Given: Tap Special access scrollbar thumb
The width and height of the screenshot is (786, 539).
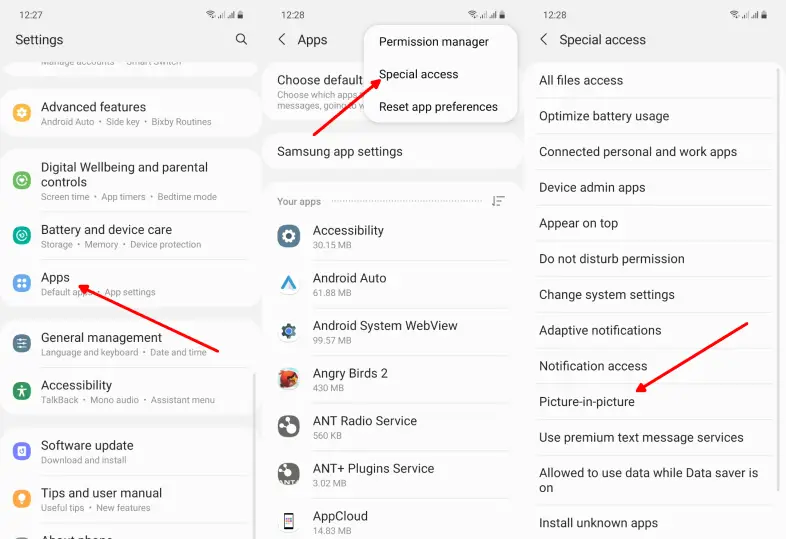Looking at the screenshot, I should tap(778, 280).
